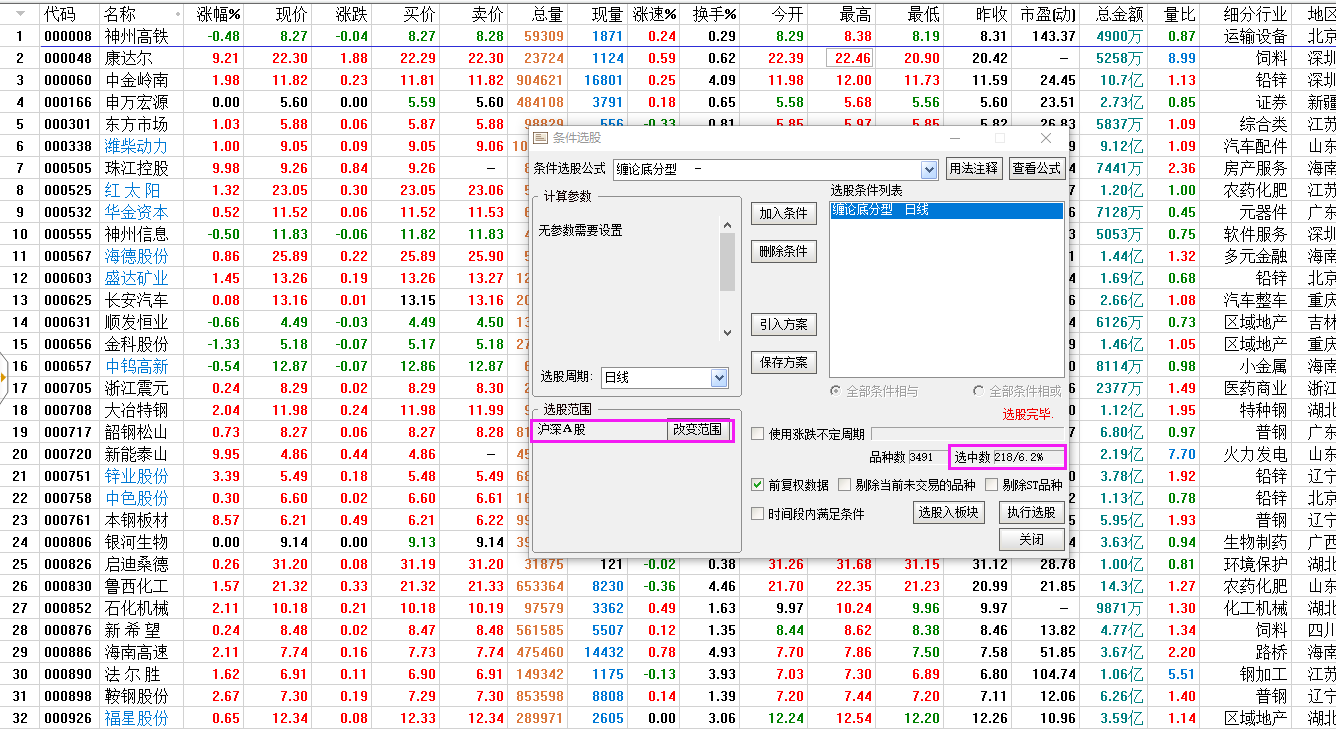
Task: Click stock name 中钨高新
Action: coord(136,366)
